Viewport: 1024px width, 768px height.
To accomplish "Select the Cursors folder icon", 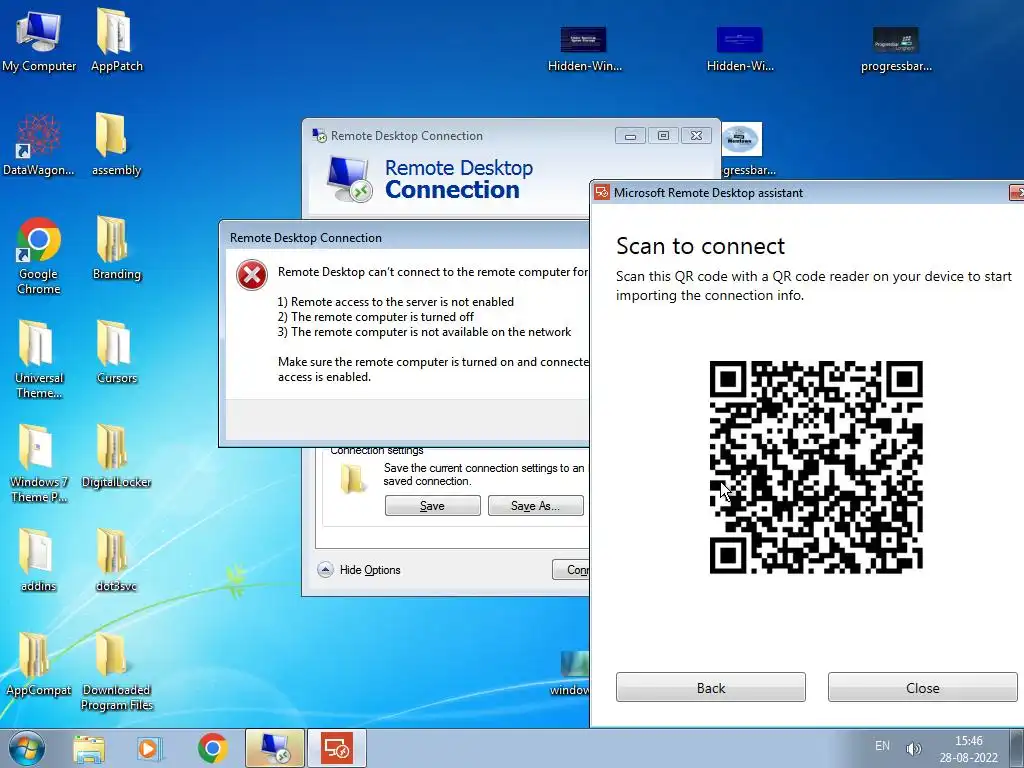I will pyautogui.click(x=116, y=353).
